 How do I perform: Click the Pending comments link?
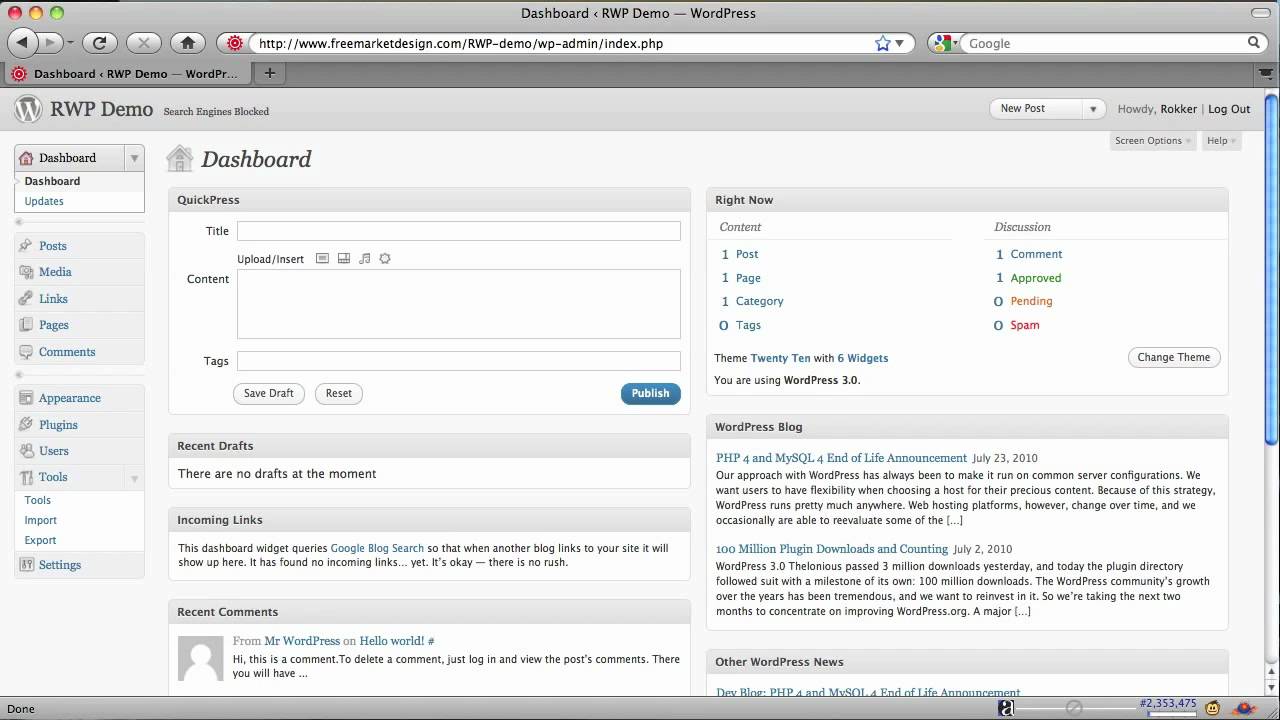tap(1031, 301)
